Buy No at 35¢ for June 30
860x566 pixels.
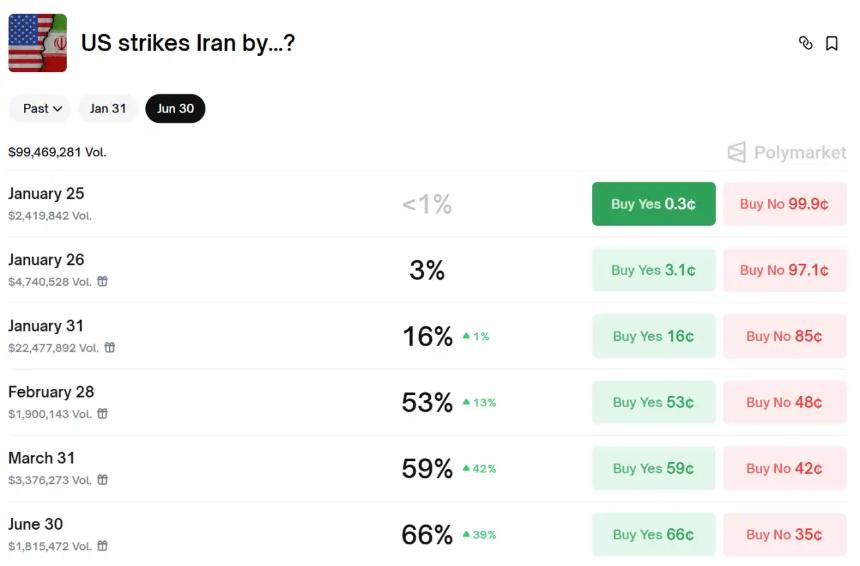tap(784, 534)
